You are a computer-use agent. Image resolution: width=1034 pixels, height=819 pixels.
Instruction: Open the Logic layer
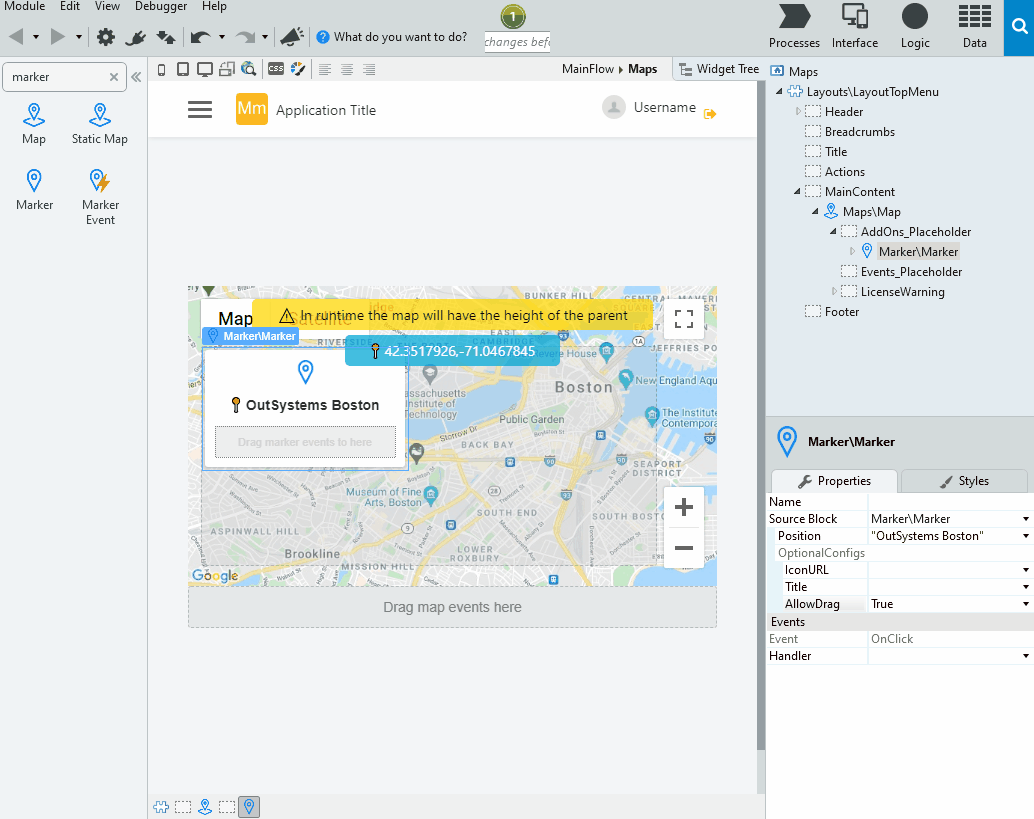click(915, 26)
